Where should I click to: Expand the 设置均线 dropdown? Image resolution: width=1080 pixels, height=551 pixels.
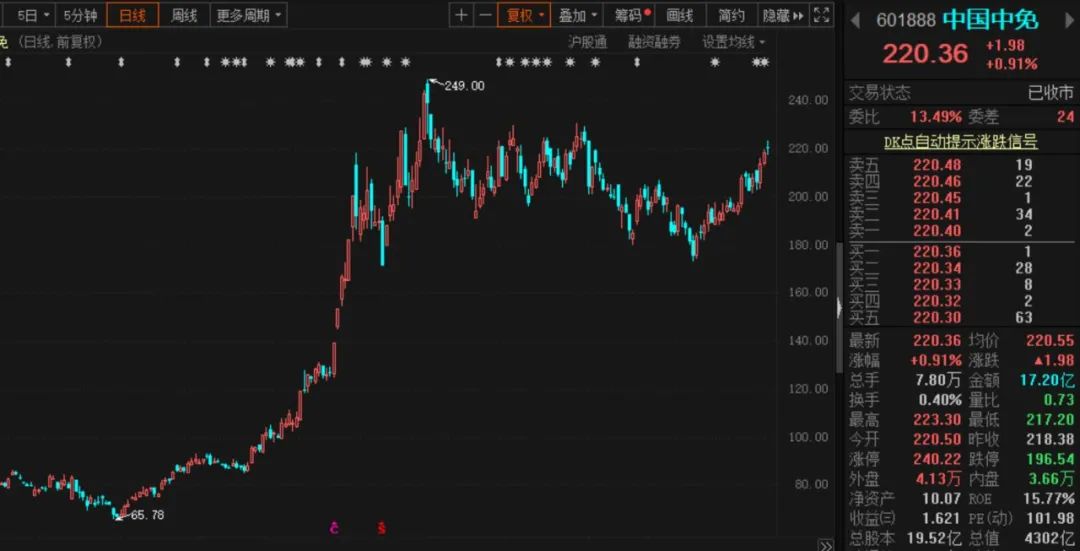coord(733,42)
